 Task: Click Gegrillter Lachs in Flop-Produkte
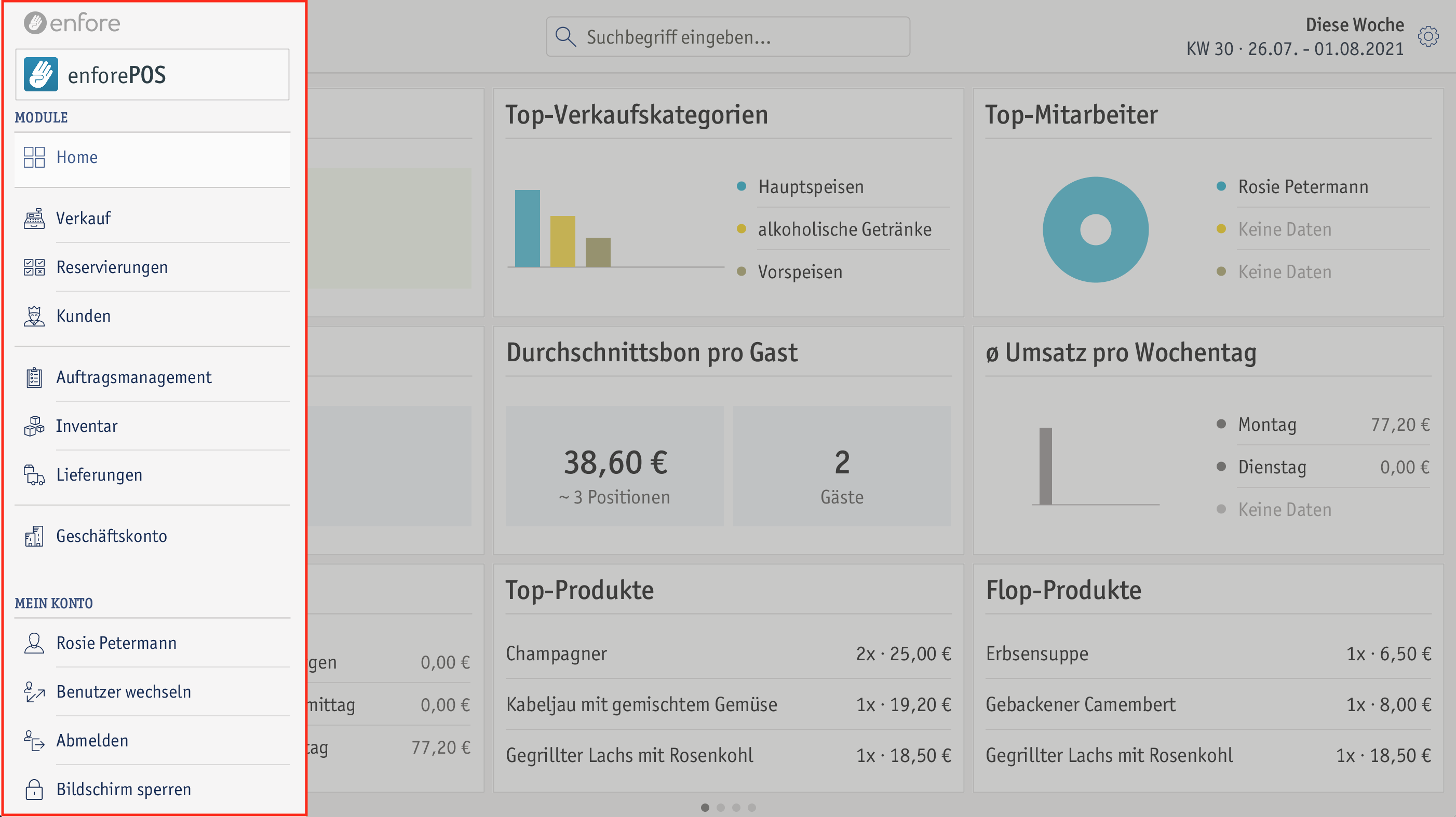pos(1208,755)
